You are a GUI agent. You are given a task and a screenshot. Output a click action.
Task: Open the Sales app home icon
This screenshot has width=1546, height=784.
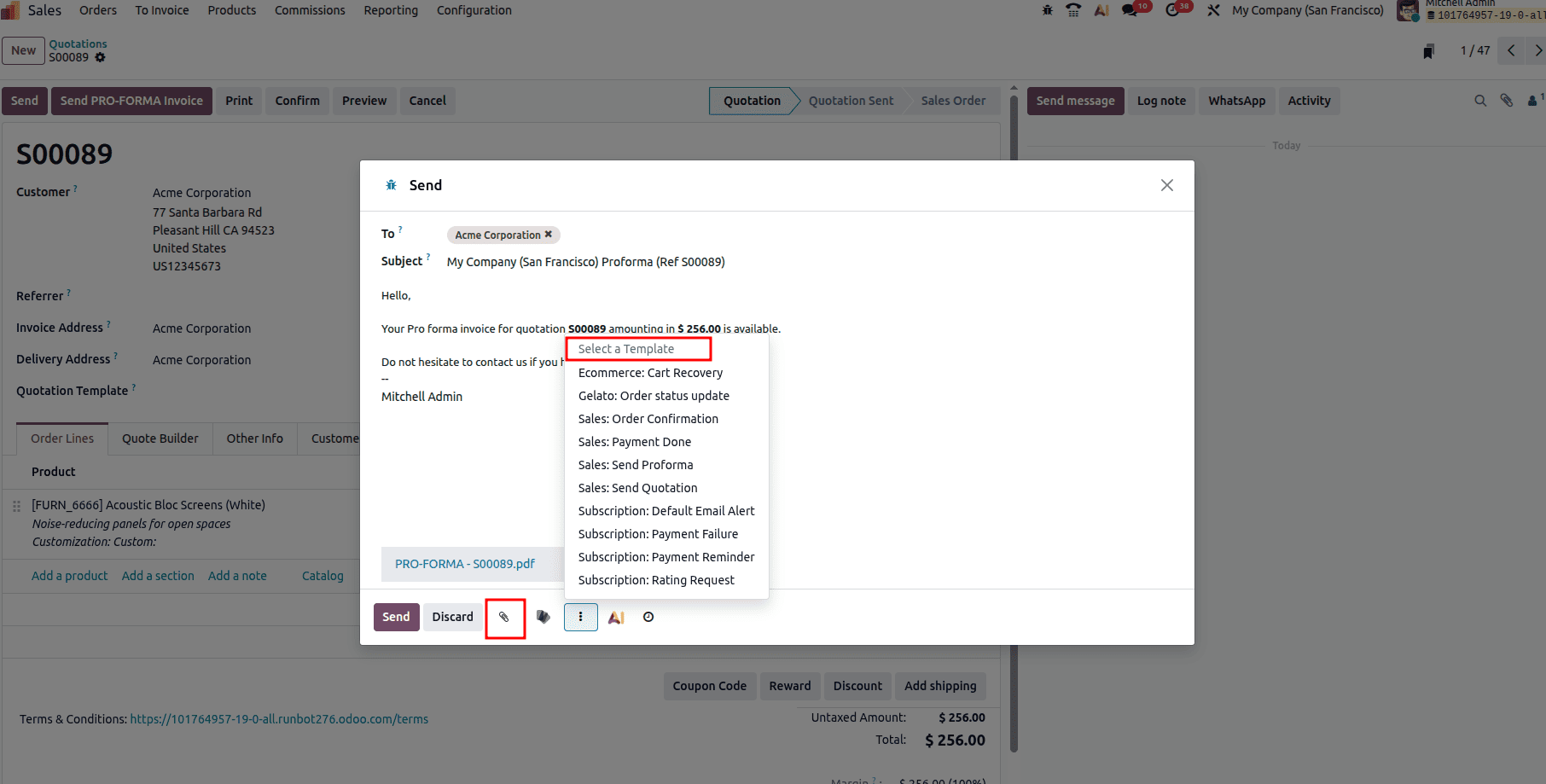(x=10, y=10)
